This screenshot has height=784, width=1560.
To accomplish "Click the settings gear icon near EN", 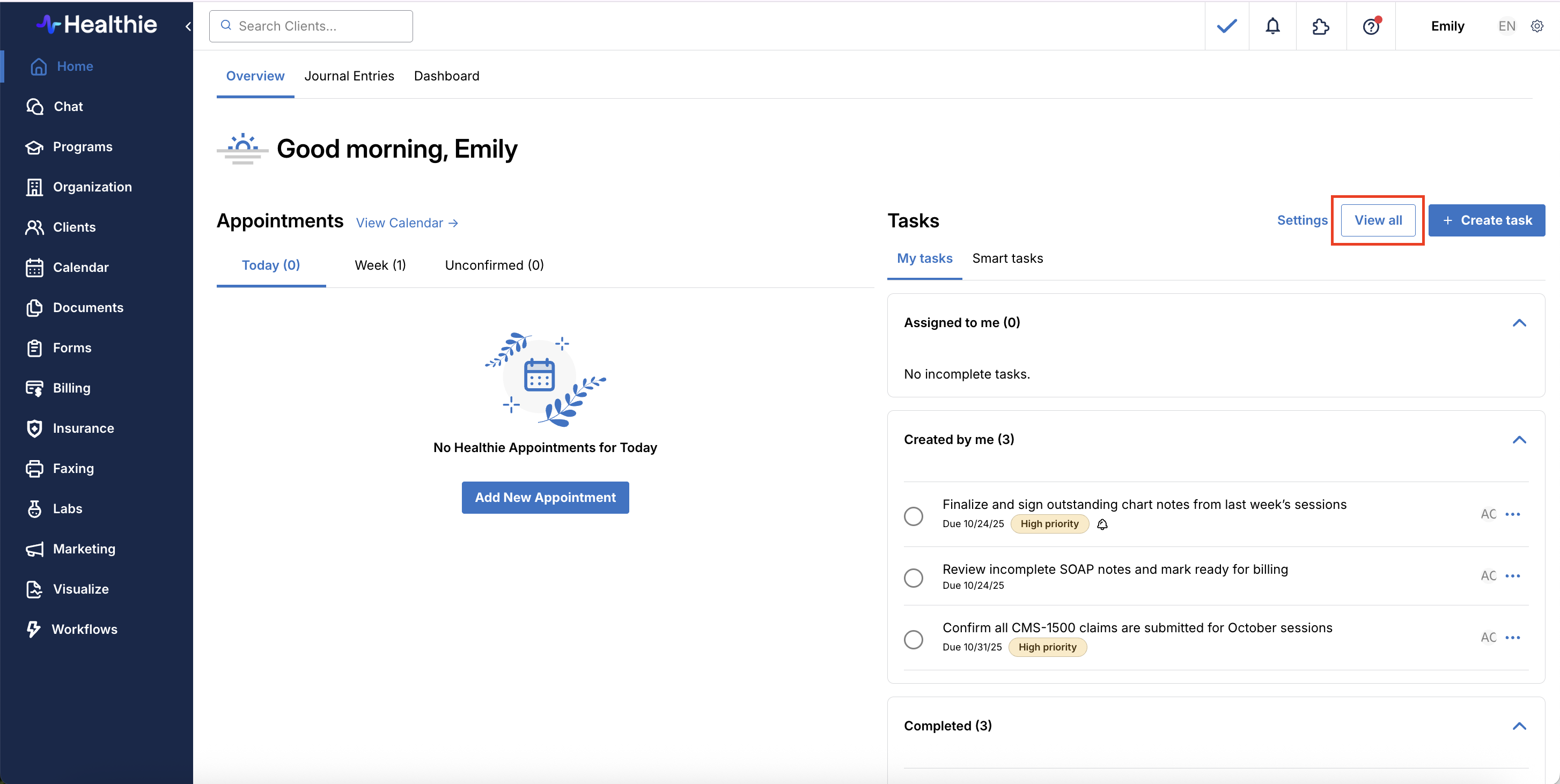I will [x=1536, y=26].
